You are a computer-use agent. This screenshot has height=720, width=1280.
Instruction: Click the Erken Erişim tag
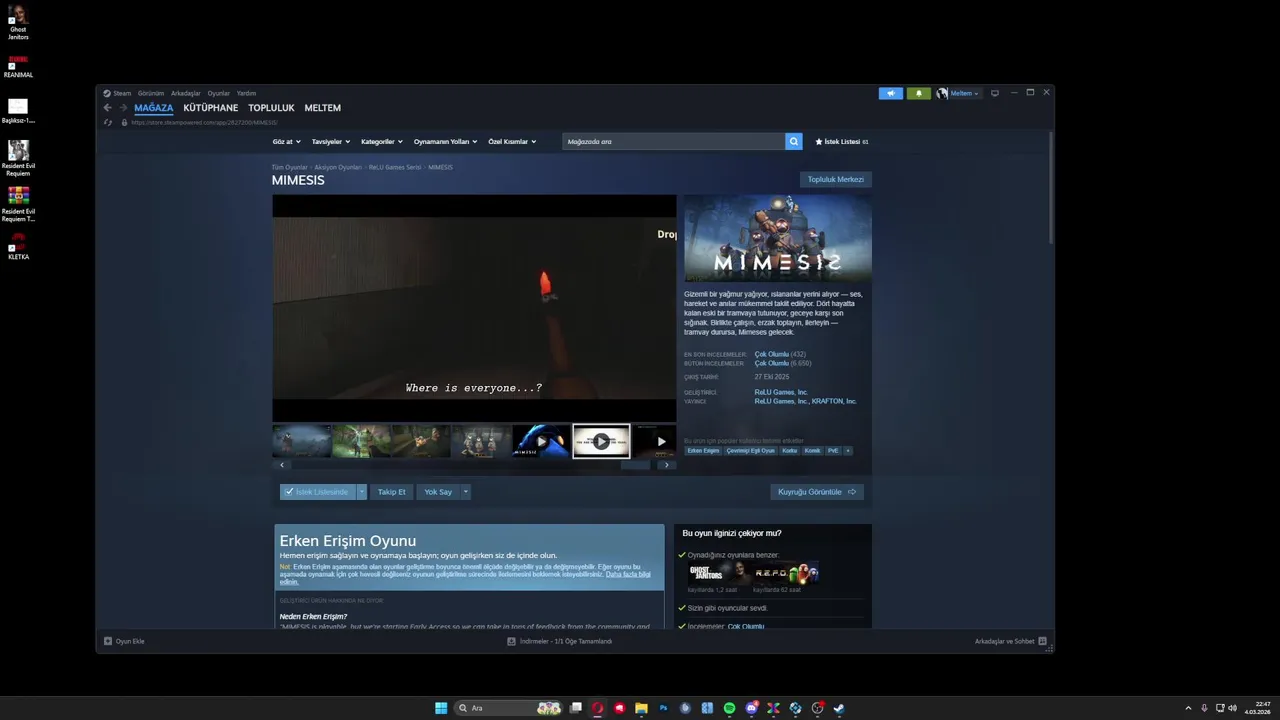703,451
